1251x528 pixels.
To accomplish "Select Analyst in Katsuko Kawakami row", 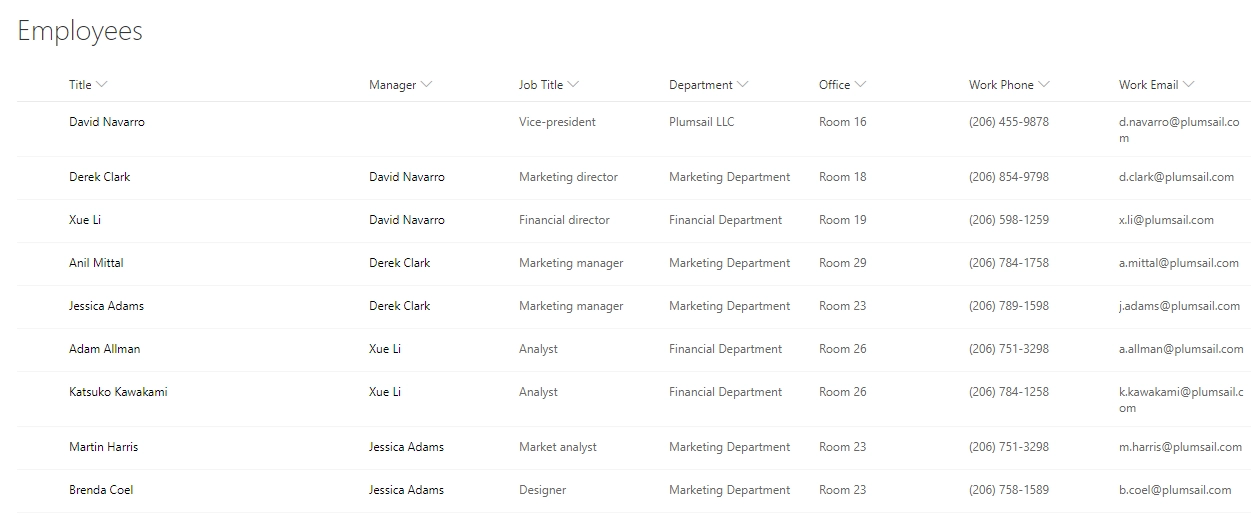I will [538, 392].
